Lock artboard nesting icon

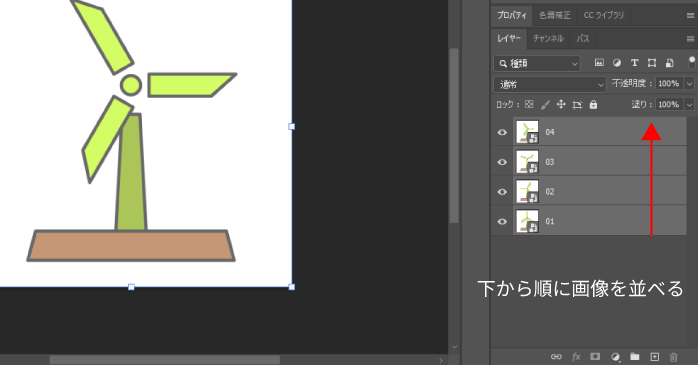(x=577, y=105)
